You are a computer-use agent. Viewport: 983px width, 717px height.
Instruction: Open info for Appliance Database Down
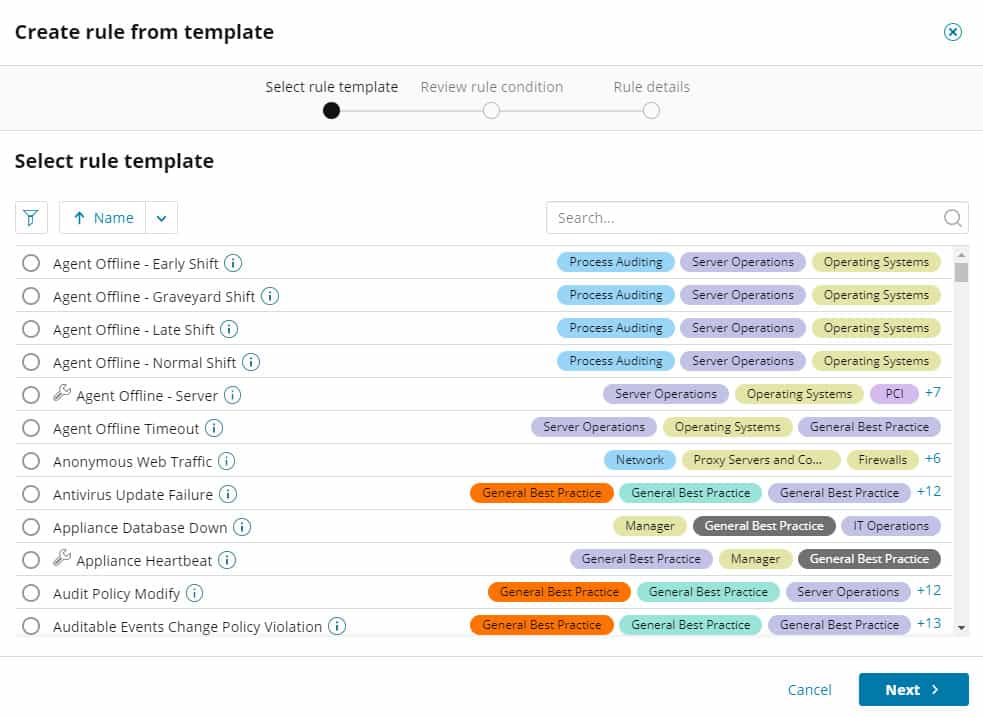[x=242, y=527]
